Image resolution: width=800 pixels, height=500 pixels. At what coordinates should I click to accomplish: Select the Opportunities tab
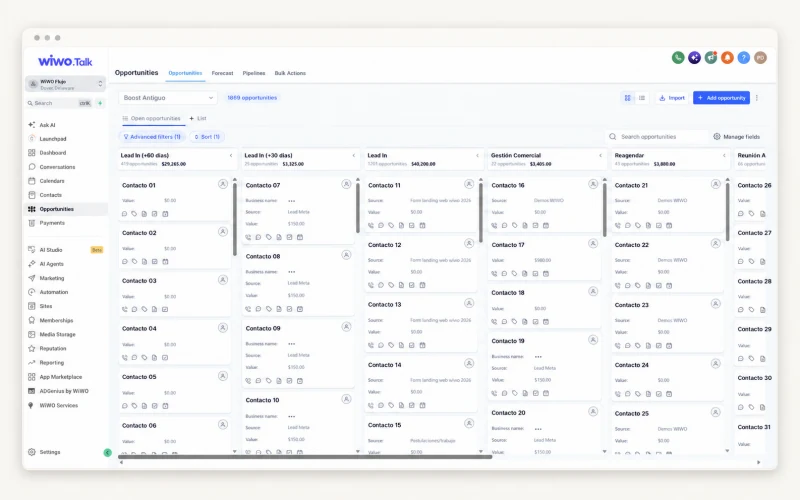(x=185, y=73)
